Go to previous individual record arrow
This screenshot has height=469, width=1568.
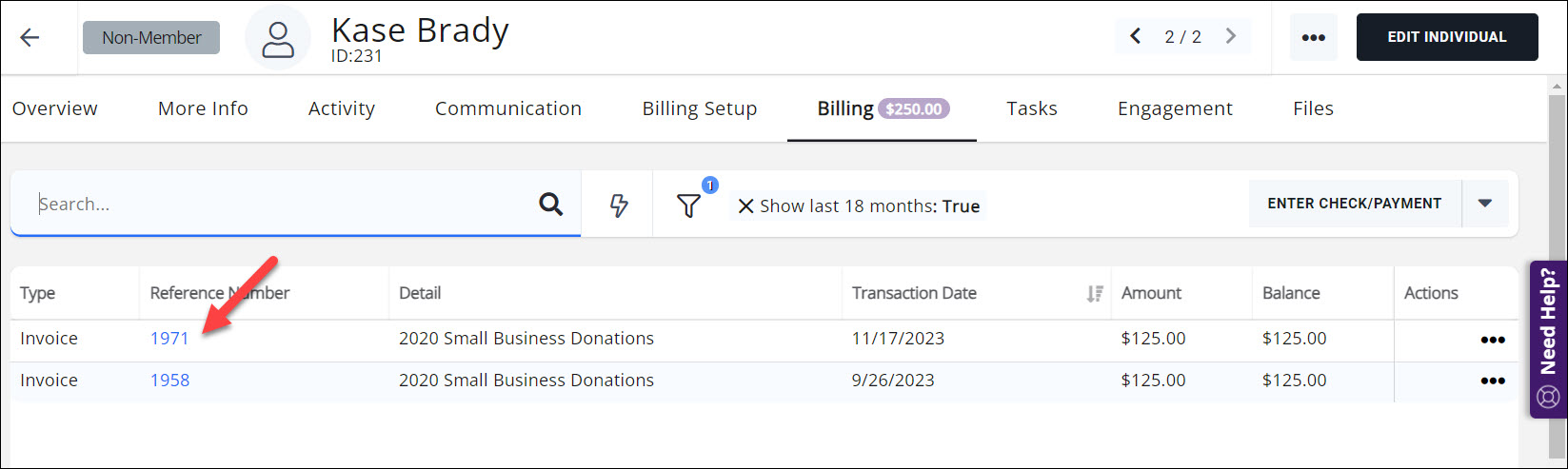pos(1135,37)
